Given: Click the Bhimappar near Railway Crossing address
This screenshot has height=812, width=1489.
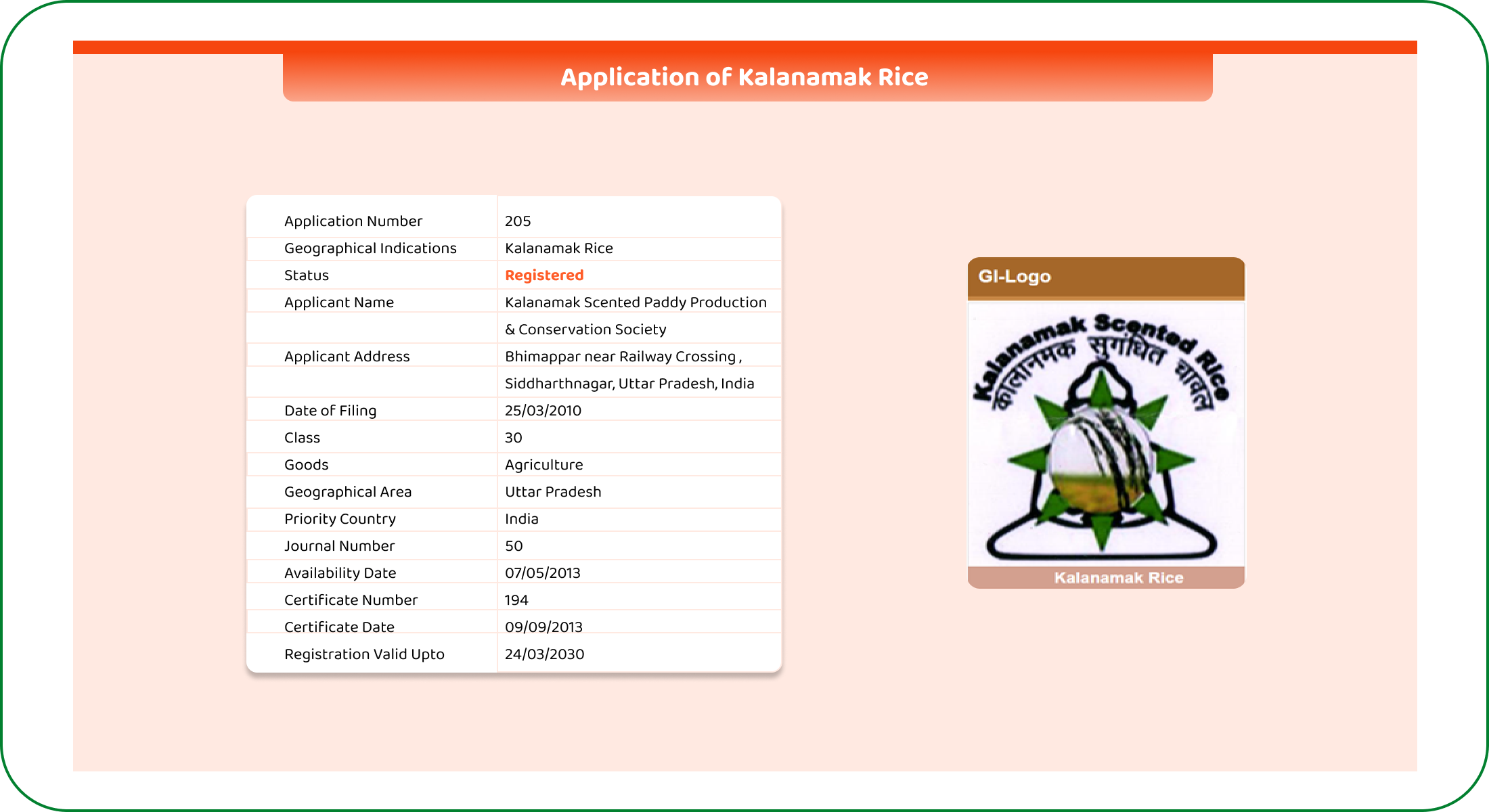Looking at the screenshot, I should 623,357.
